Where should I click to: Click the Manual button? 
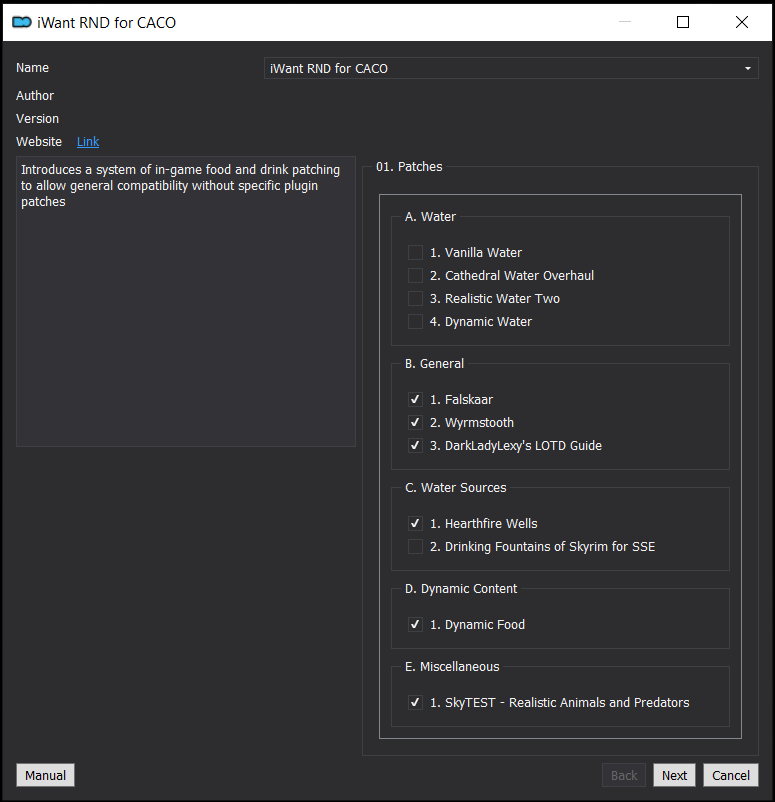point(46,775)
